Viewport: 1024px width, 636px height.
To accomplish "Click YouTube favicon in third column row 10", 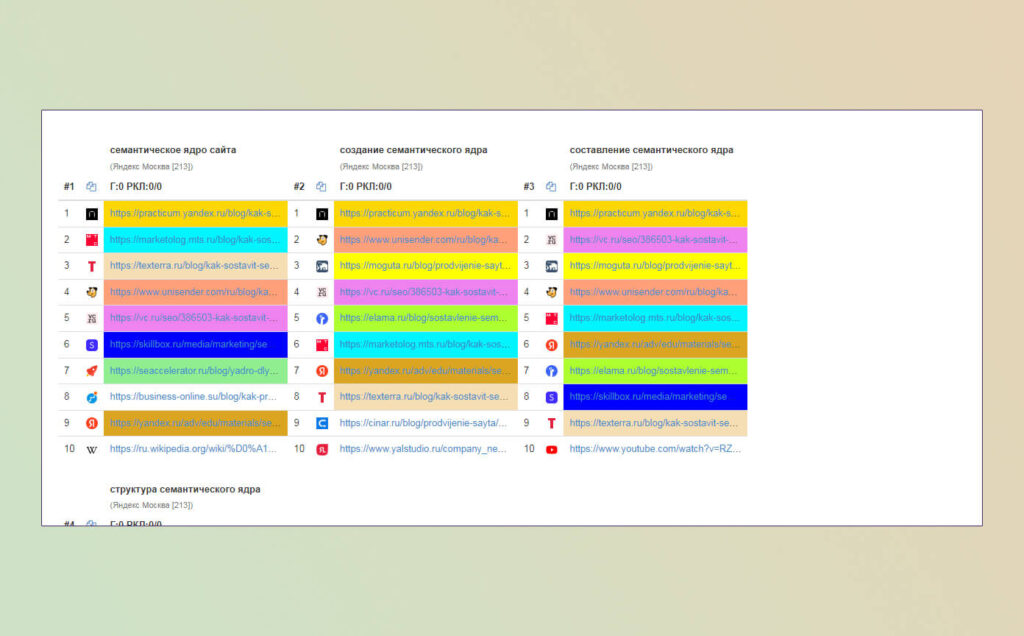I will tap(552, 449).
